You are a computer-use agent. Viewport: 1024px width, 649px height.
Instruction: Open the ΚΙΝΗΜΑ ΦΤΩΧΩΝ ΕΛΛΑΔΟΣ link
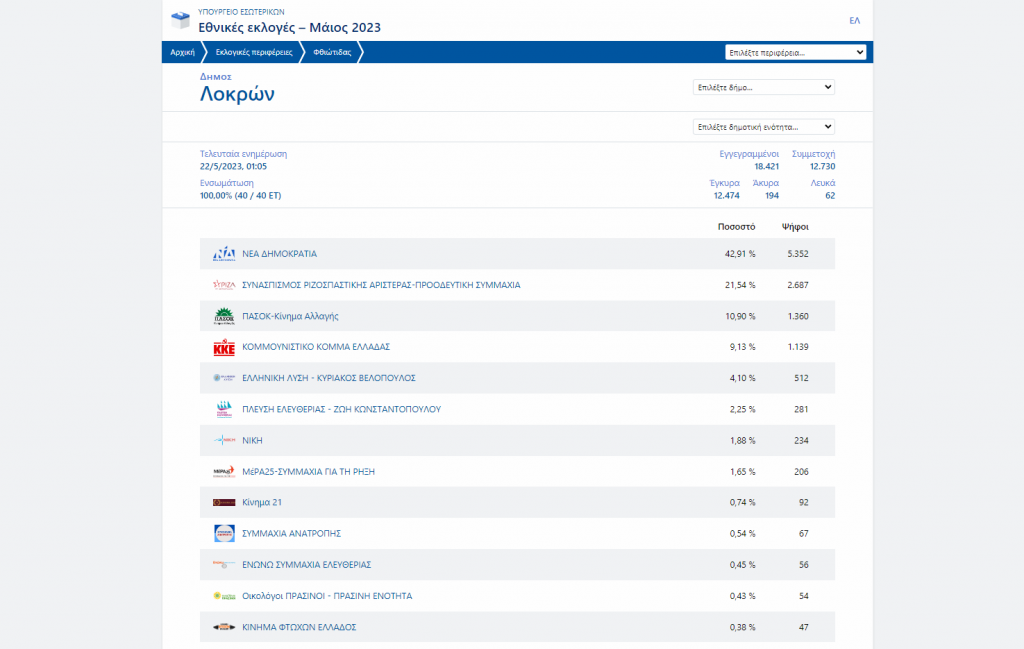coord(299,627)
